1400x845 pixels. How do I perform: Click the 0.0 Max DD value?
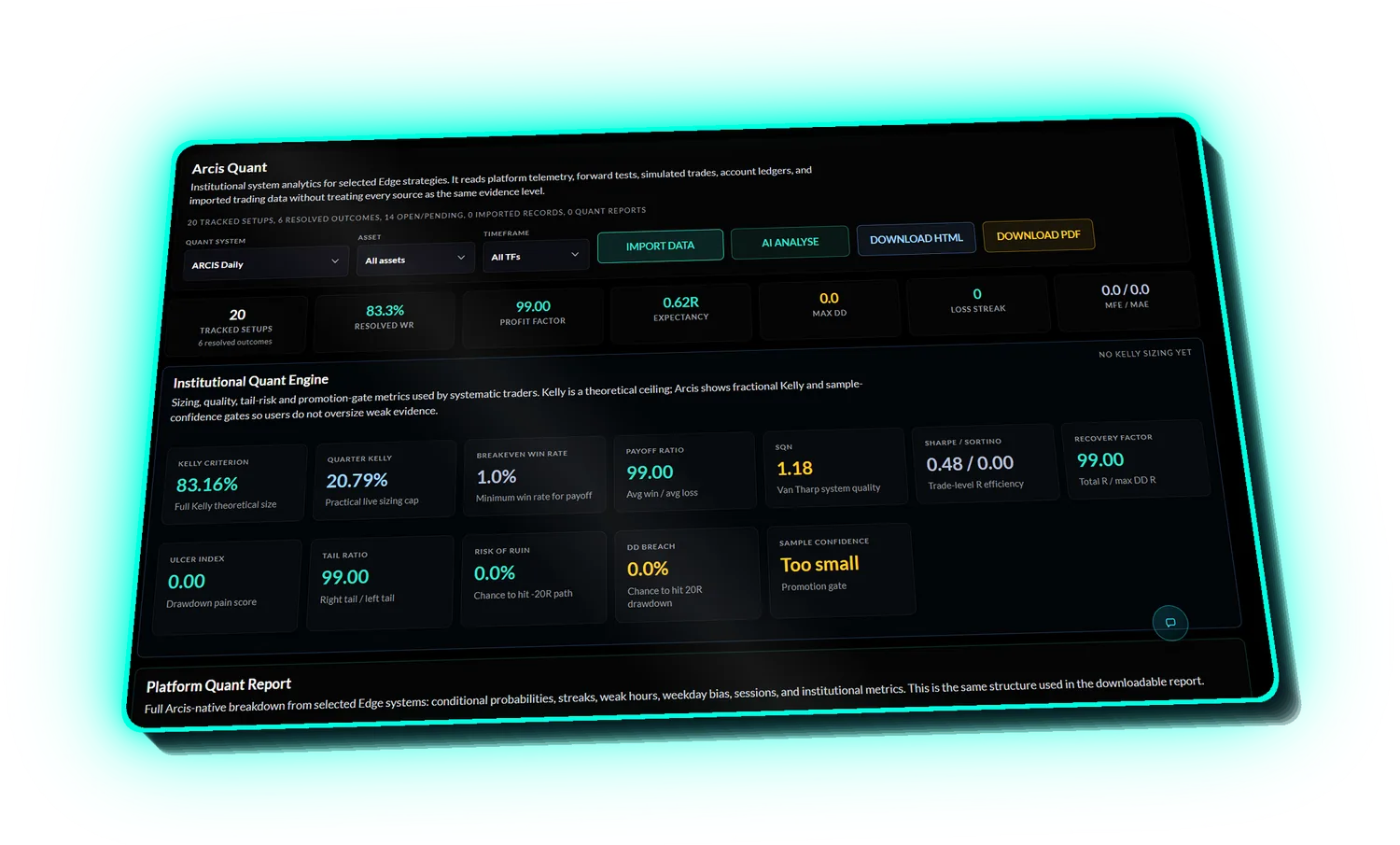tap(829, 299)
